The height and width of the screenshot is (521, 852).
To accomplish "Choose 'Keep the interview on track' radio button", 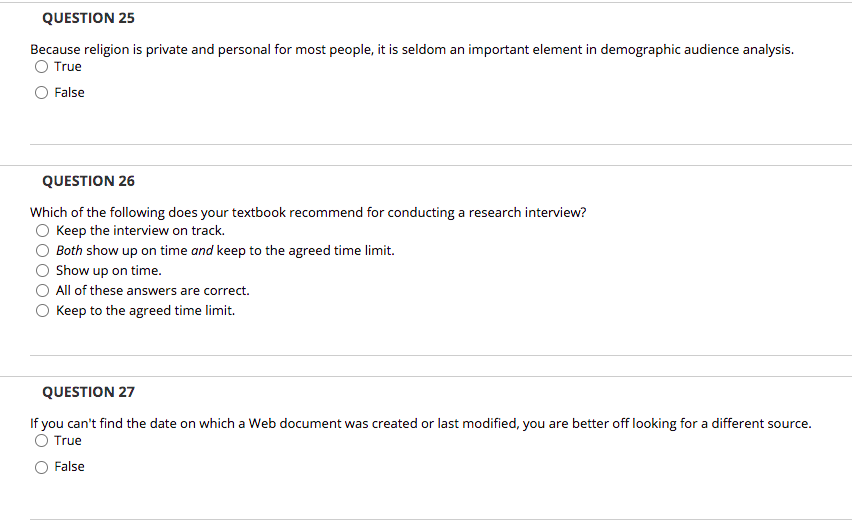I will pos(42,231).
